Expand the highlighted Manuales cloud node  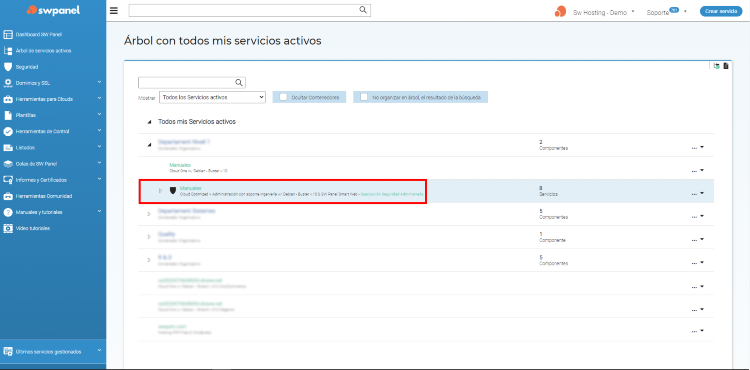click(x=161, y=191)
